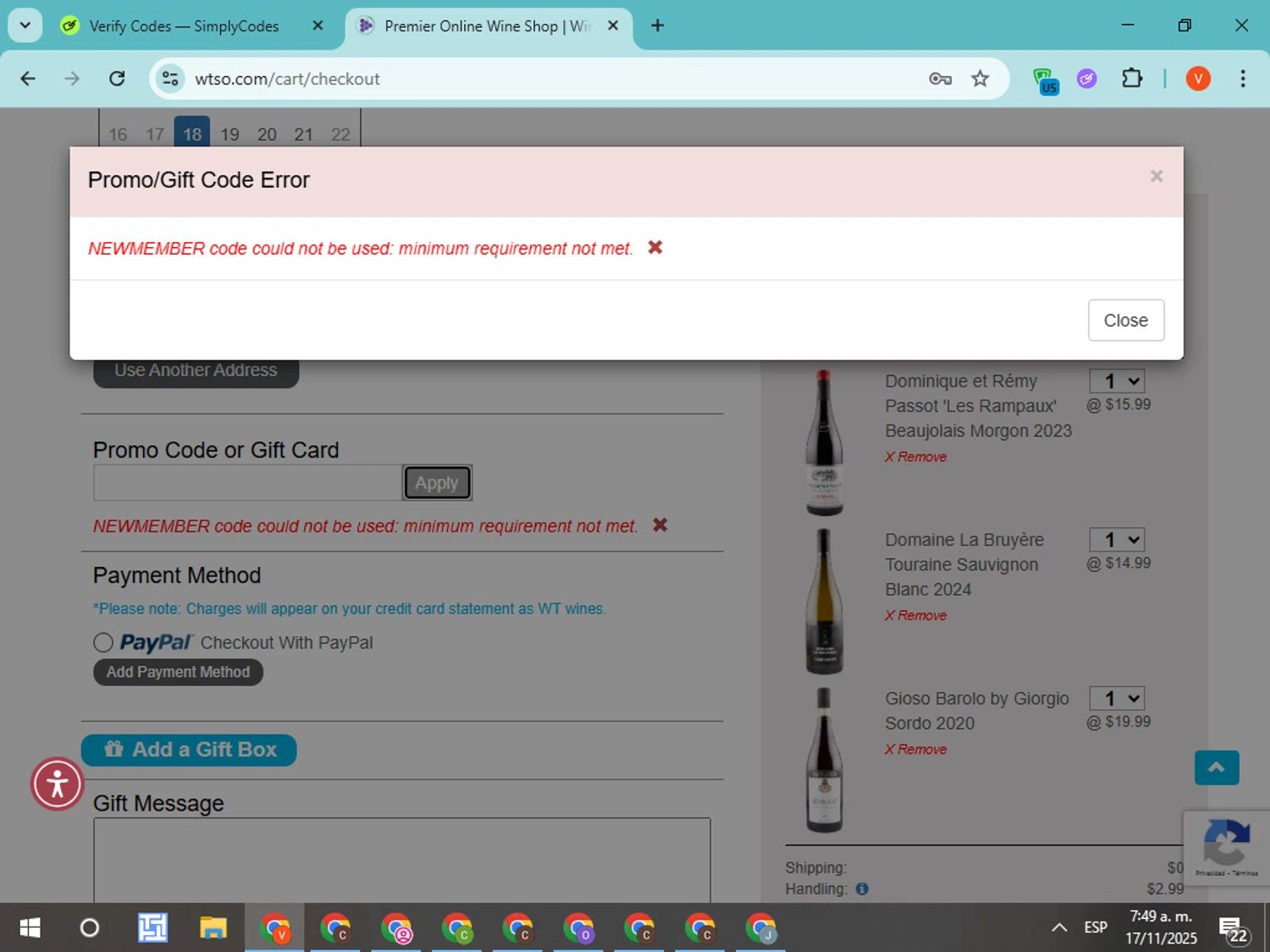
Task: Open the Windows Start menu
Action: (x=30, y=928)
